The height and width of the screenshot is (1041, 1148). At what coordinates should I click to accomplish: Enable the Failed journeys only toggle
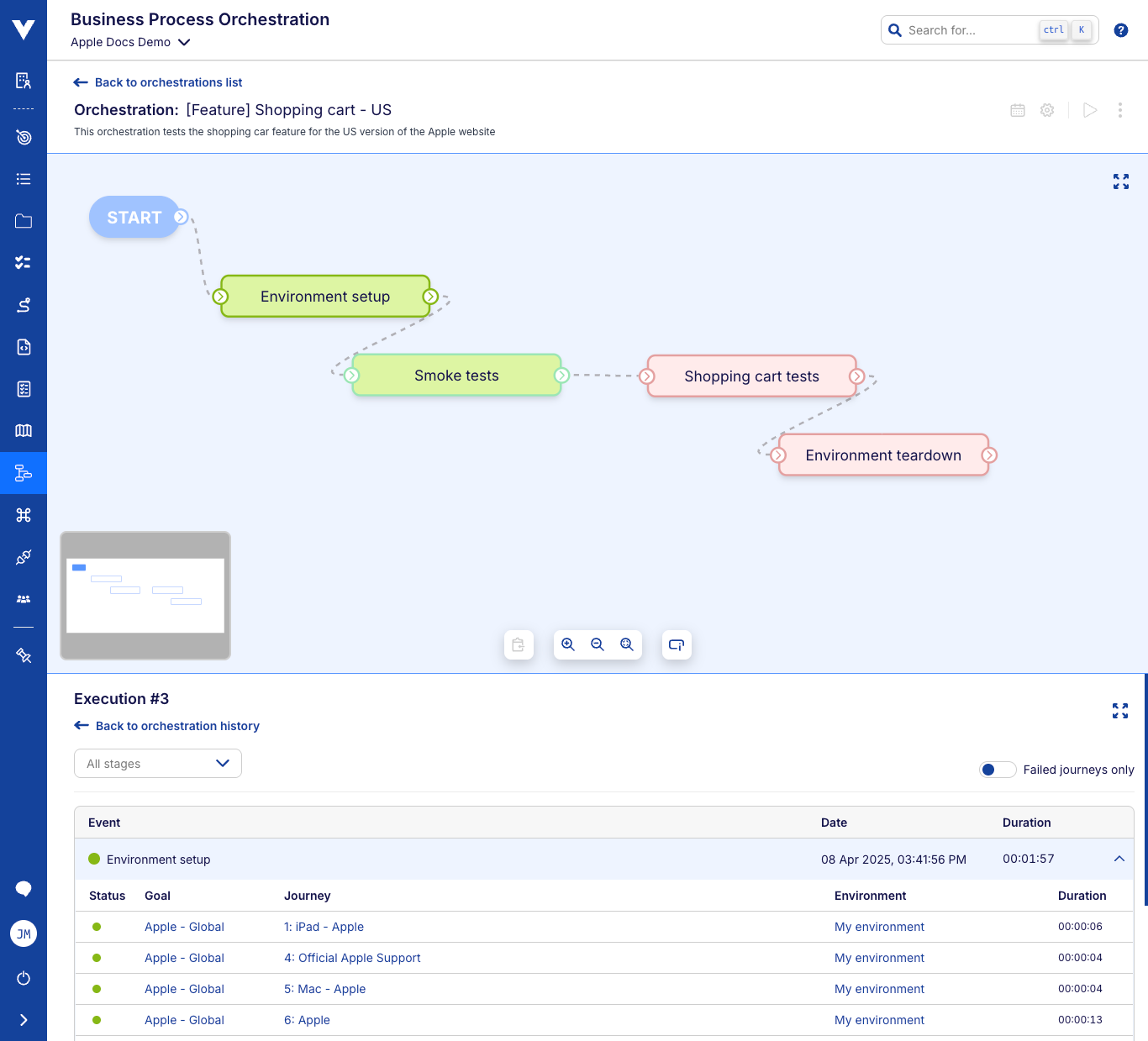click(998, 770)
